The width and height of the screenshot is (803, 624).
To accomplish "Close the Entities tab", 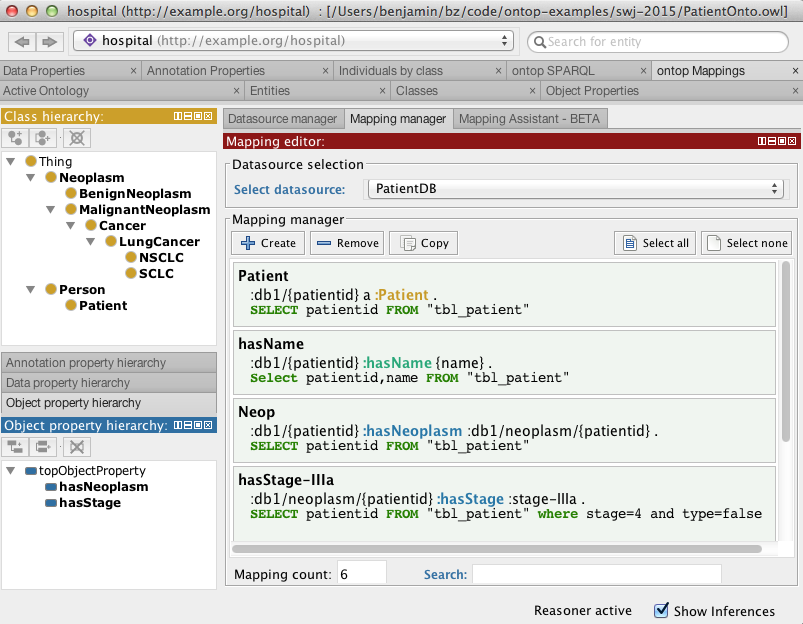I will tap(382, 91).
